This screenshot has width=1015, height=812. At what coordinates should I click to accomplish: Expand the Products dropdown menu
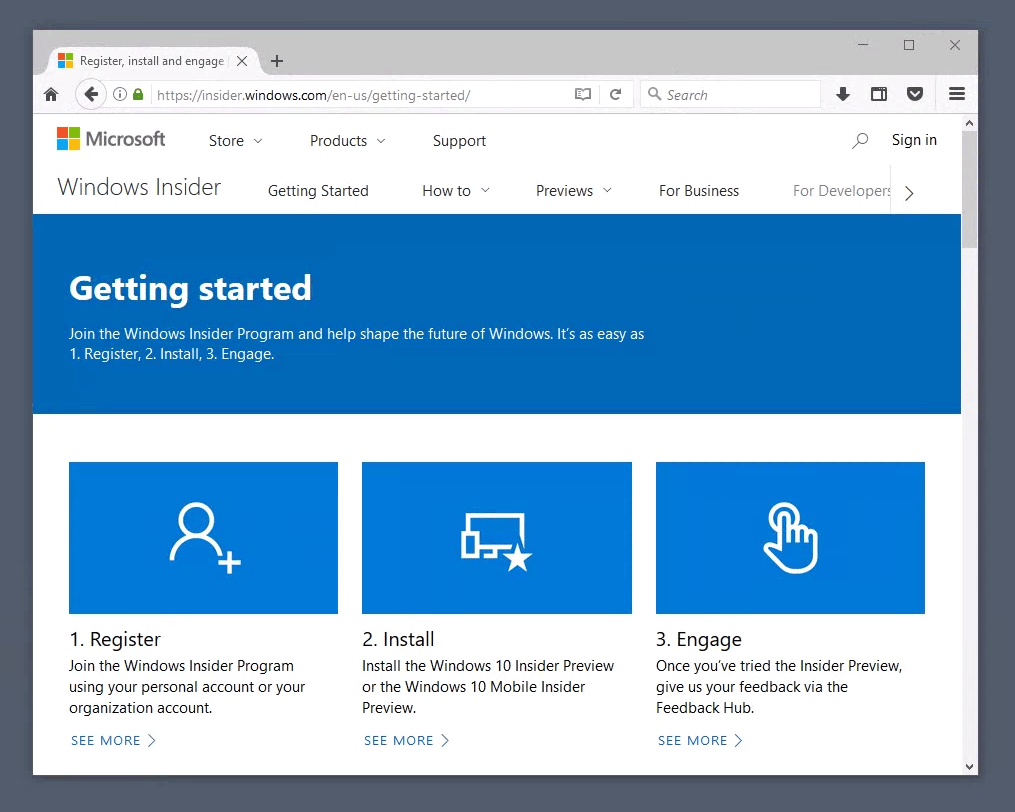(347, 141)
